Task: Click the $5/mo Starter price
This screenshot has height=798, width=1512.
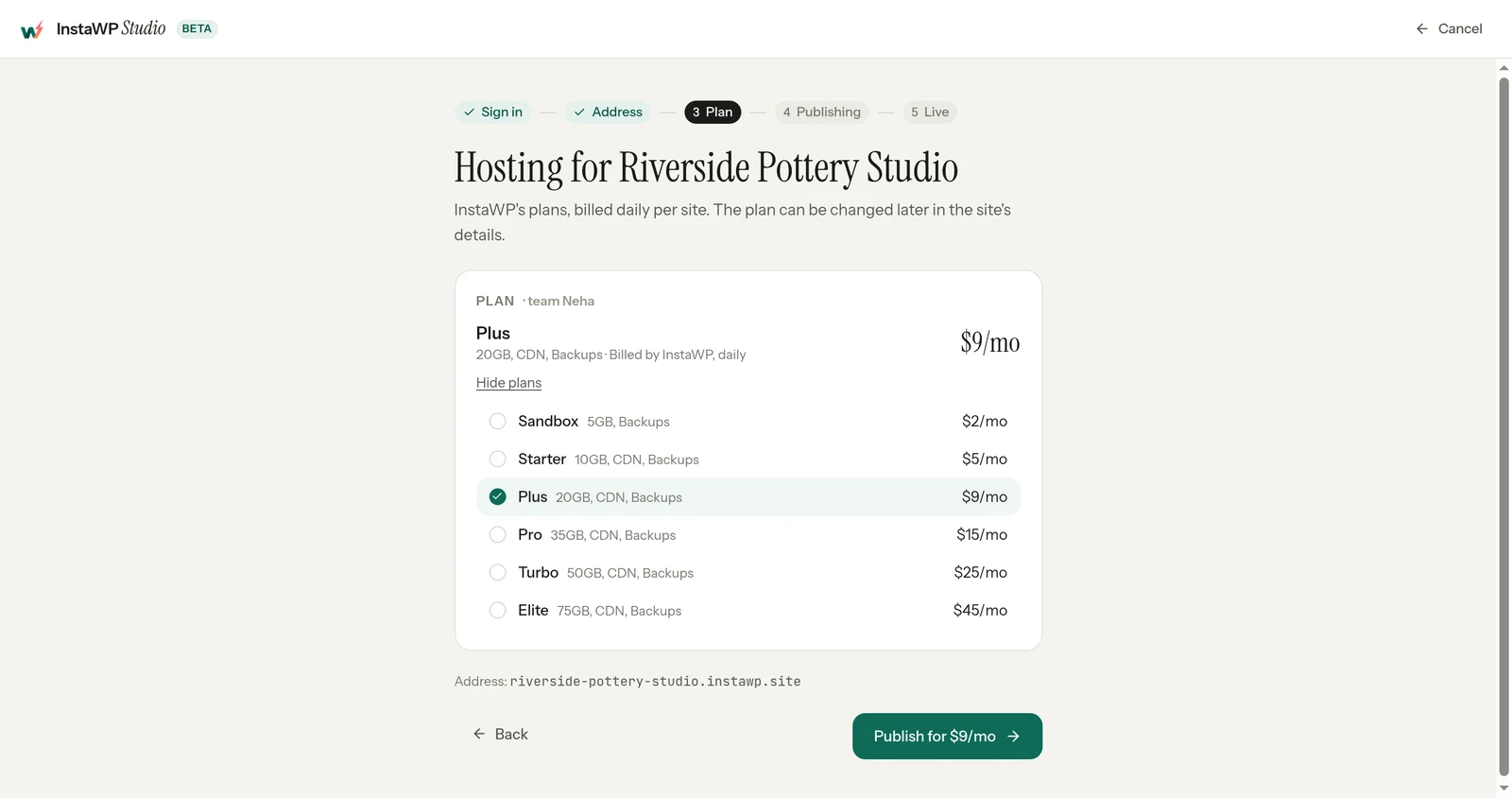Action: 985,459
